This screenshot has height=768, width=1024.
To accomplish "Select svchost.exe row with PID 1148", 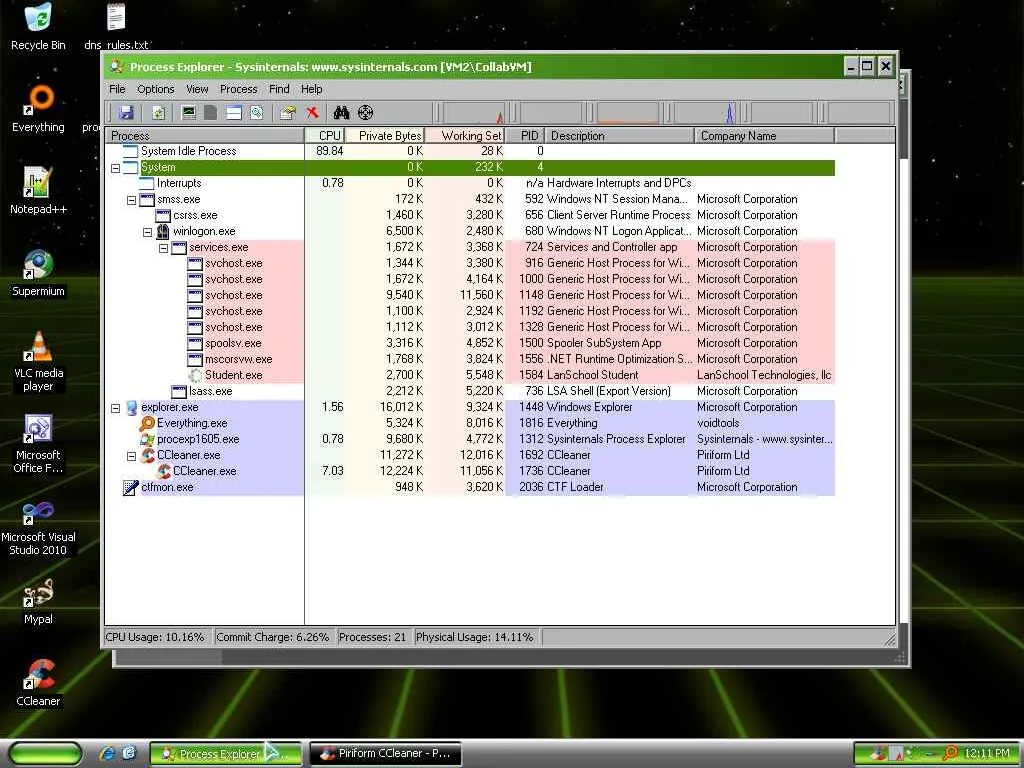I will [x=470, y=295].
